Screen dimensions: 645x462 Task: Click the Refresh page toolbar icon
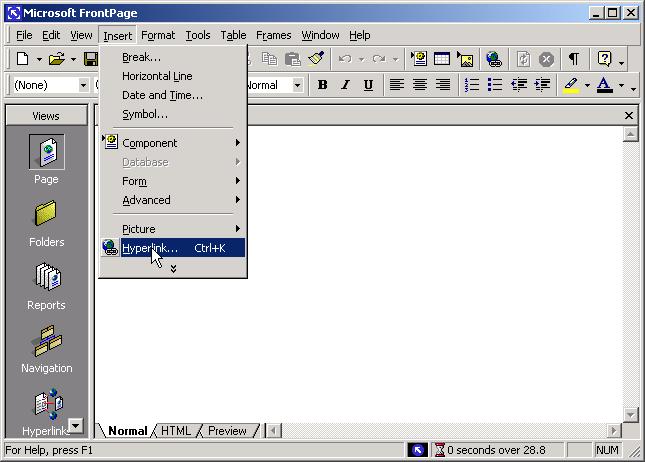point(523,59)
